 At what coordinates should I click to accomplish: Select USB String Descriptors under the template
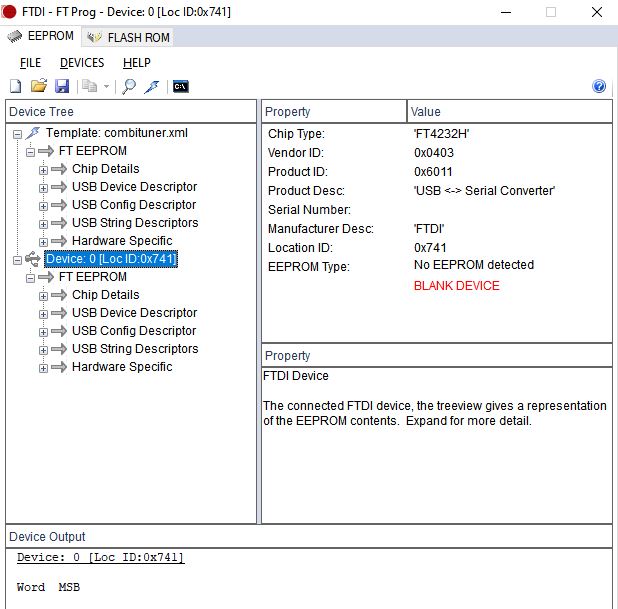click(135, 223)
